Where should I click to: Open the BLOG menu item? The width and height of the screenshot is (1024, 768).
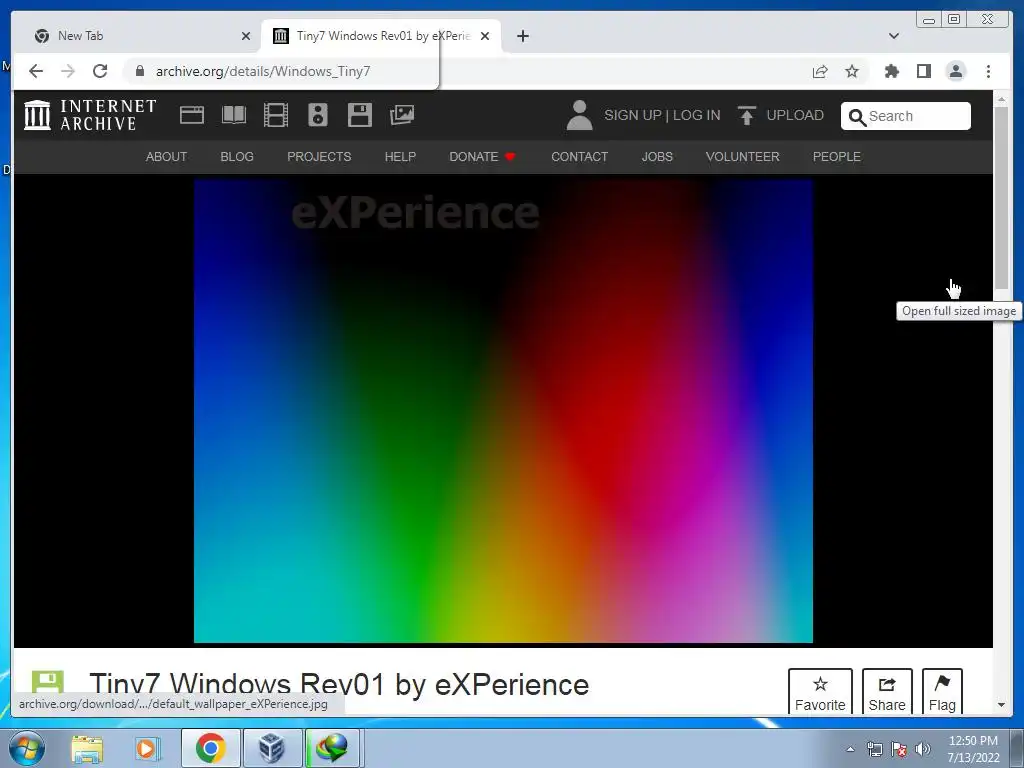click(x=237, y=157)
